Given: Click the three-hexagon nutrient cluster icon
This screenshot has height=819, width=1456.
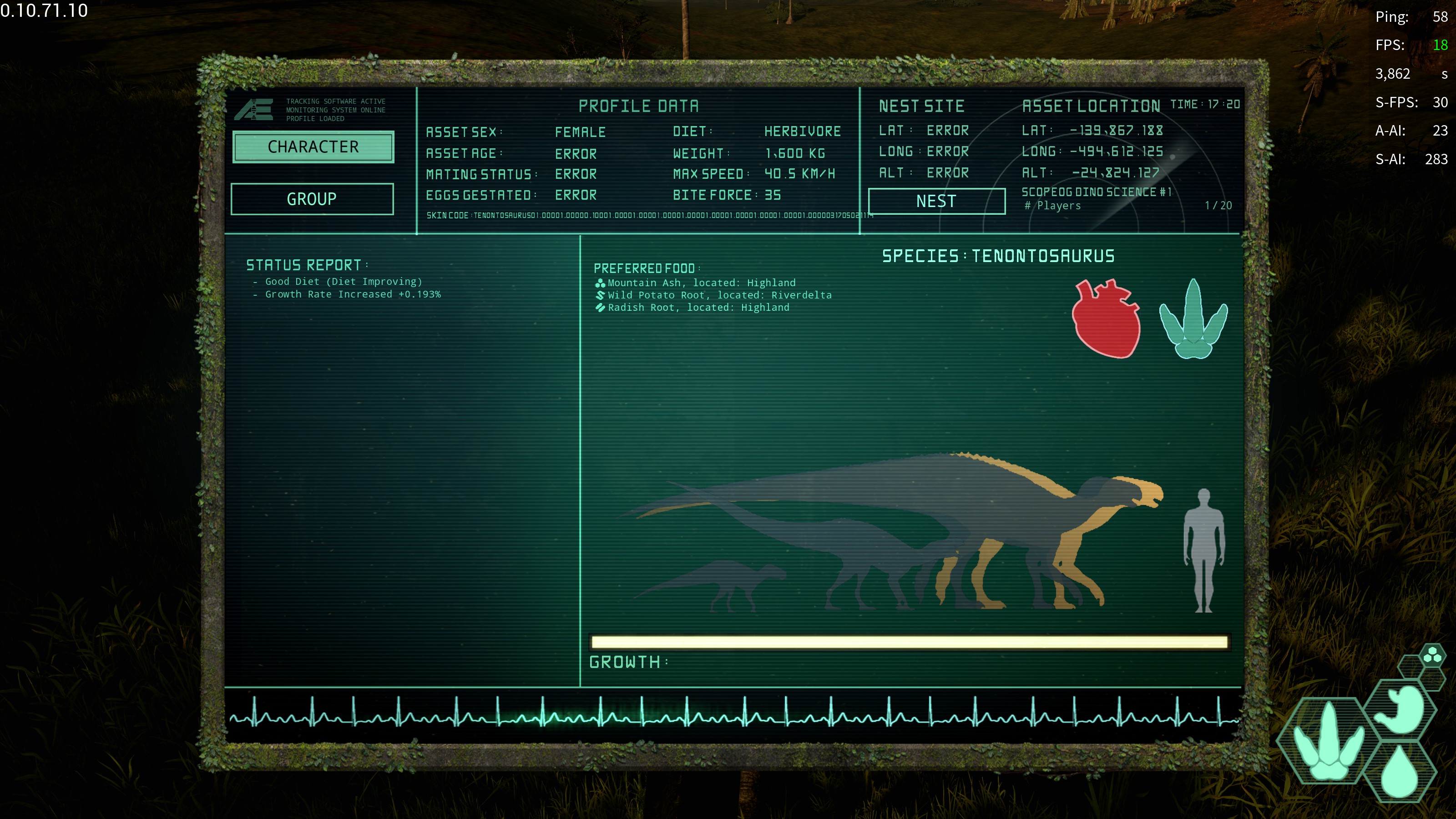Looking at the screenshot, I should point(1432,656).
